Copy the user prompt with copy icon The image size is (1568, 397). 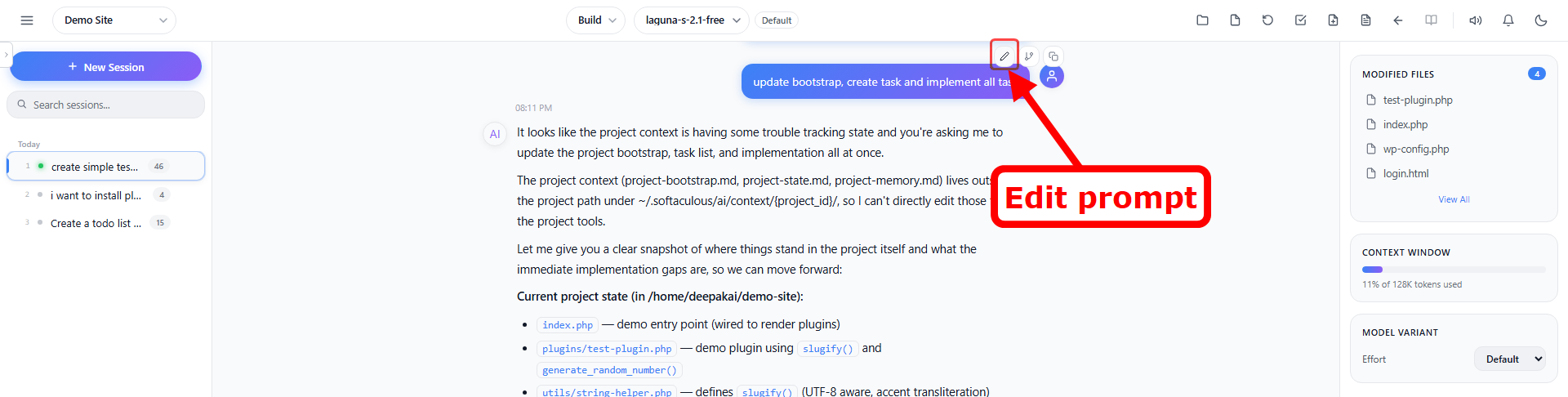[x=1053, y=56]
